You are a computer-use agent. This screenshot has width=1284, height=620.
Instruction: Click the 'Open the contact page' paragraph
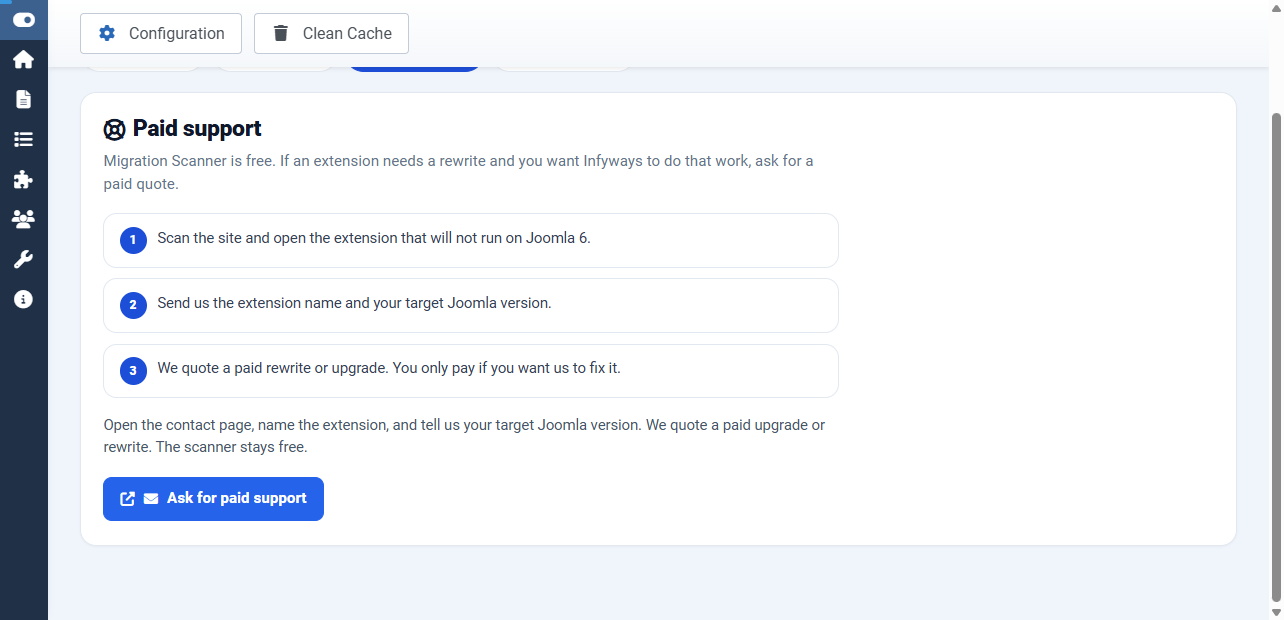[x=465, y=436]
